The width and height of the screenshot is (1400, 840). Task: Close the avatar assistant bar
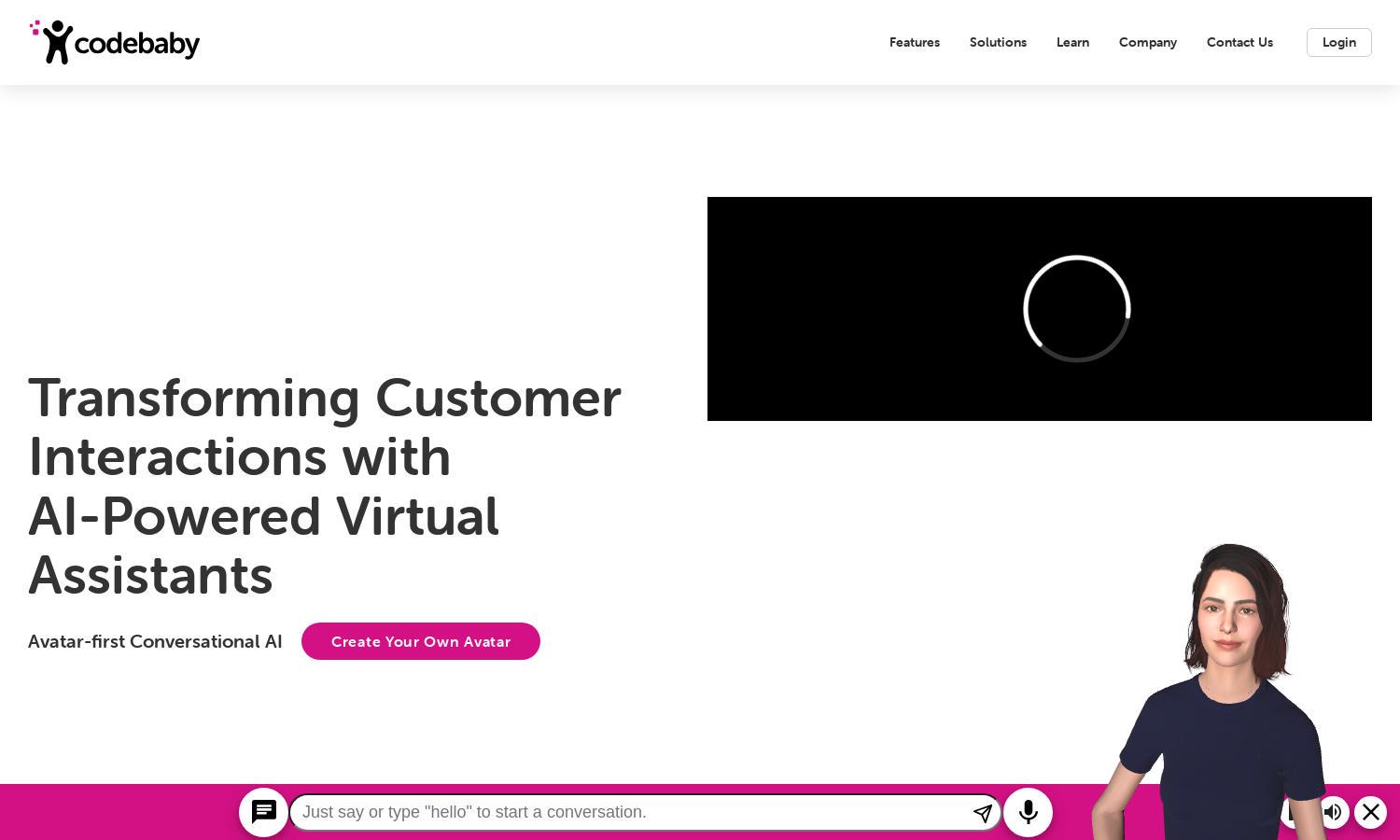click(1371, 812)
